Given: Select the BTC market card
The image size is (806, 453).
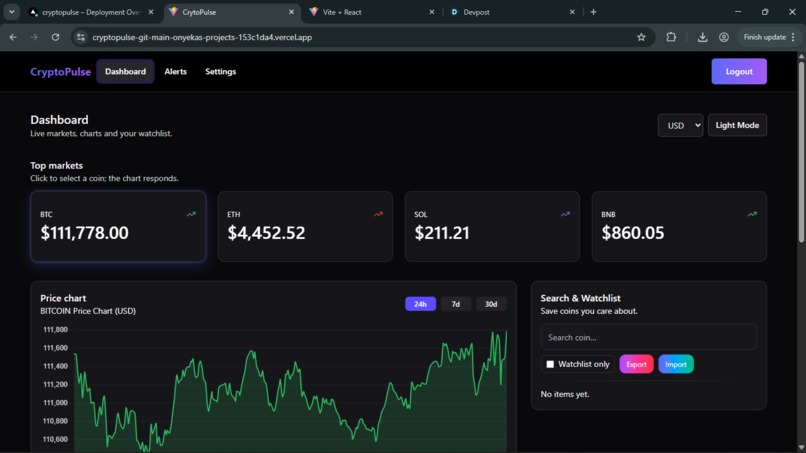Looking at the screenshot, I should coord(118,226).
